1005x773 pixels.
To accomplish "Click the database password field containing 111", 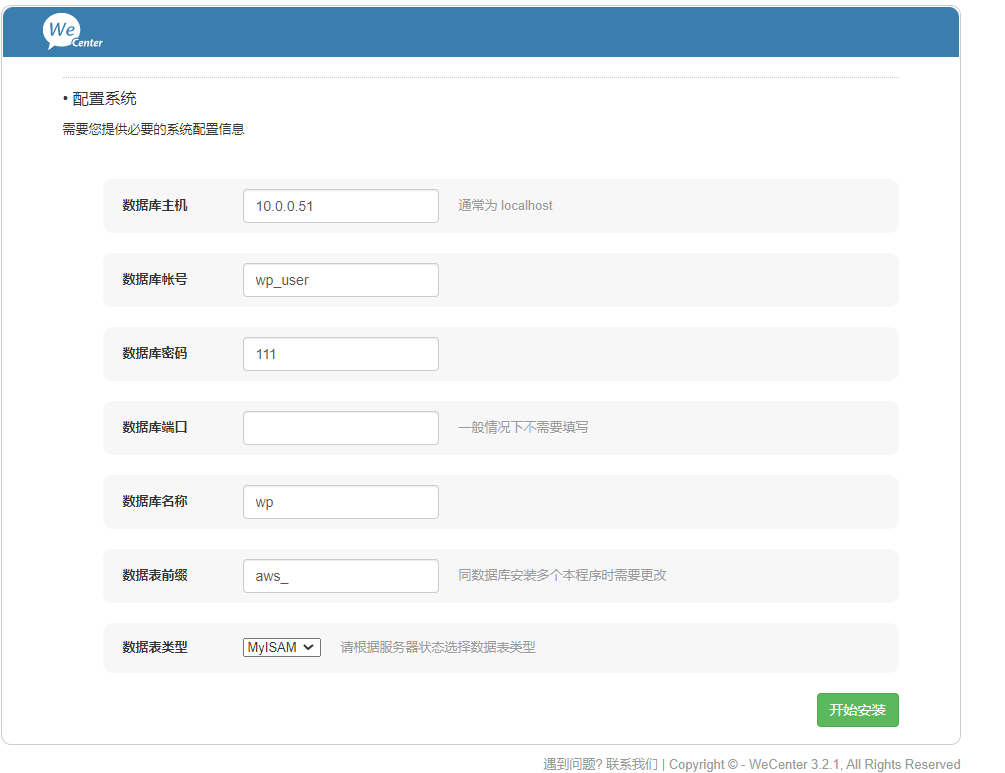I will pos(340,354).
